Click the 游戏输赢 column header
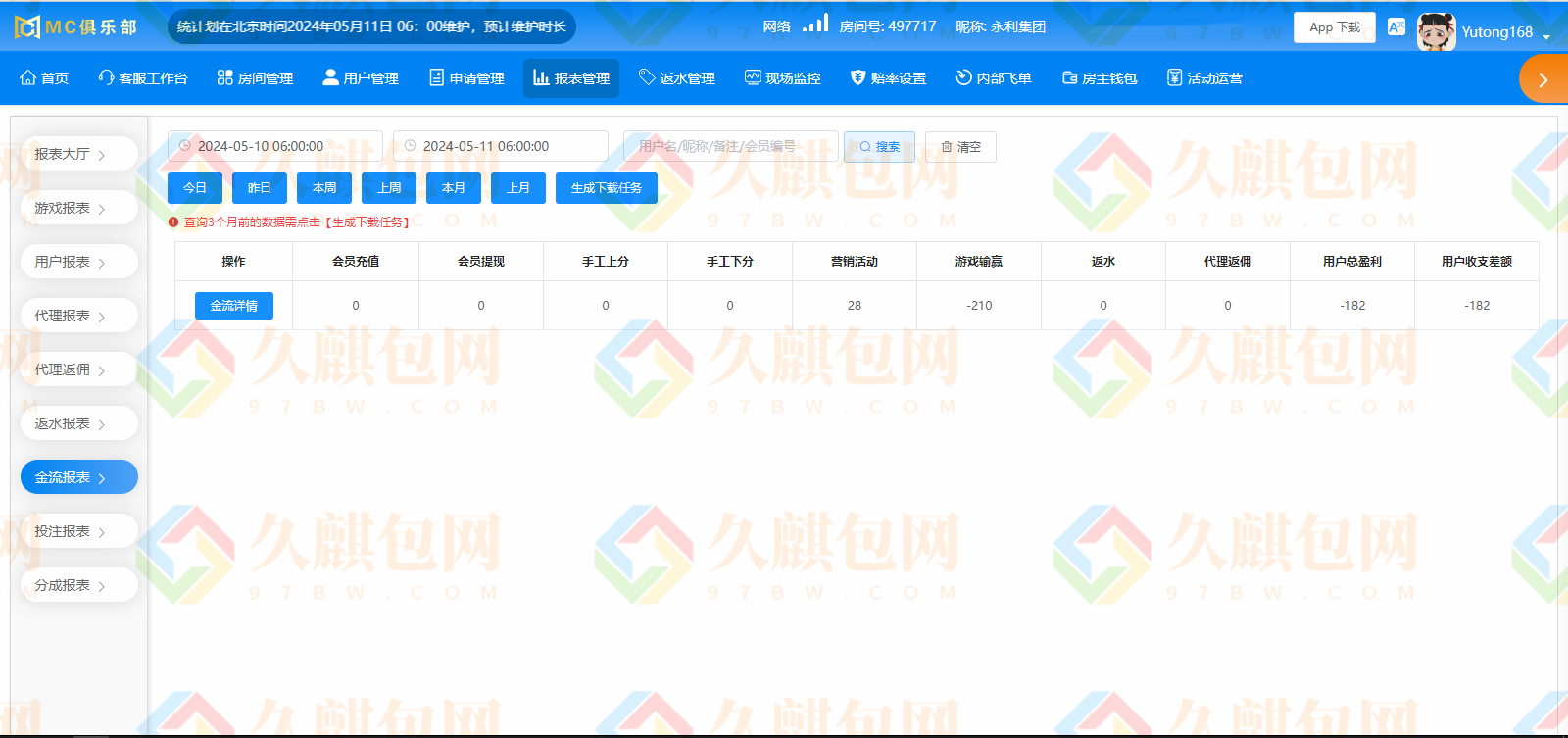The image size is (1568, 738). pyautogui.click(x=979, y=262)
